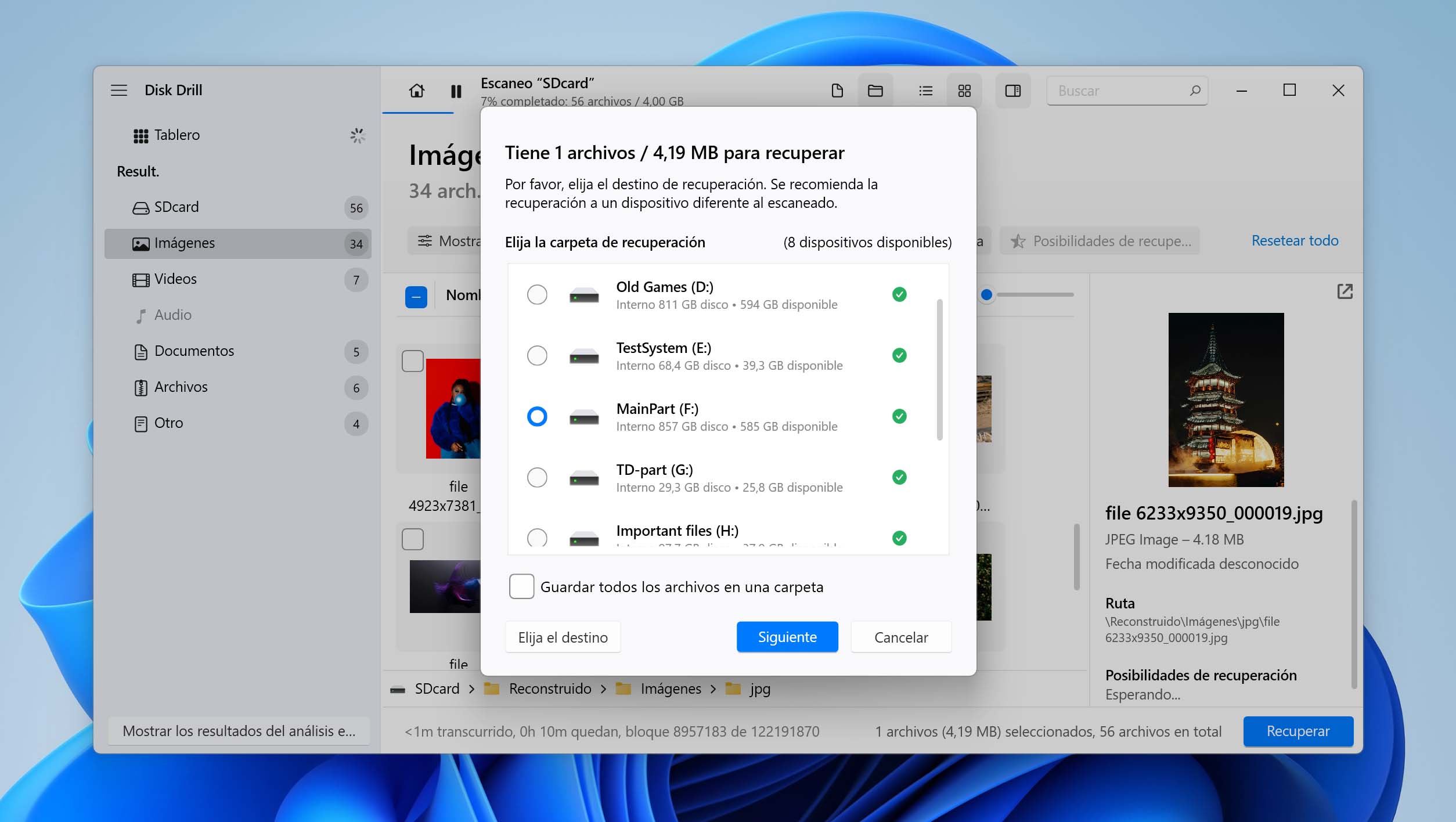Open the hamburger menu next to Disk Drill

point(119,90)
